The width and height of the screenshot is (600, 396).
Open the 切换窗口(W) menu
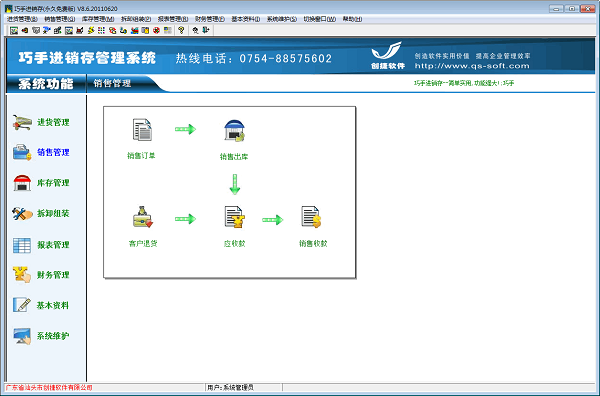pyautogui.click(x=320, y=19)
